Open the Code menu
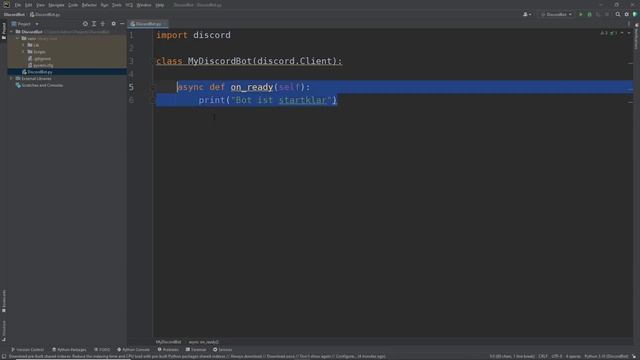 pos(73,5)
